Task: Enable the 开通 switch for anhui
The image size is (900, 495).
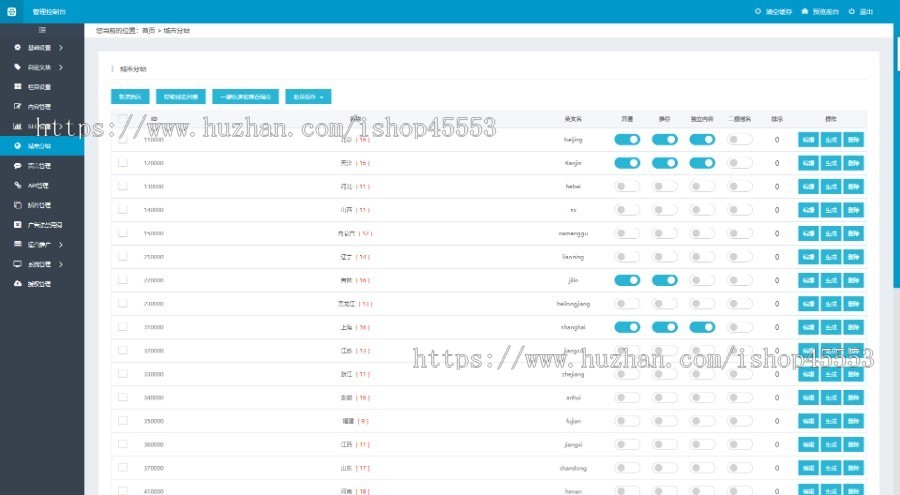Action: pos(627,397)
